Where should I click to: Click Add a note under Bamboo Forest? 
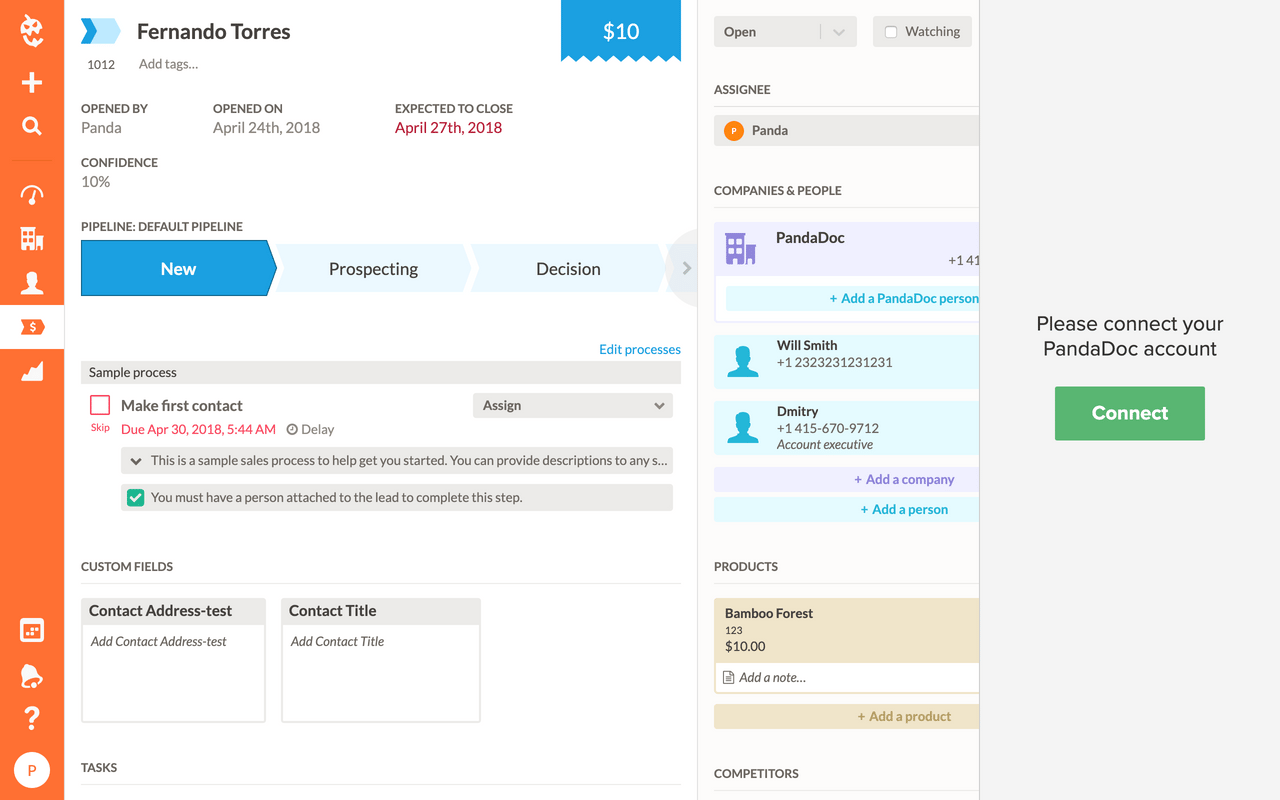click(772, 677)
